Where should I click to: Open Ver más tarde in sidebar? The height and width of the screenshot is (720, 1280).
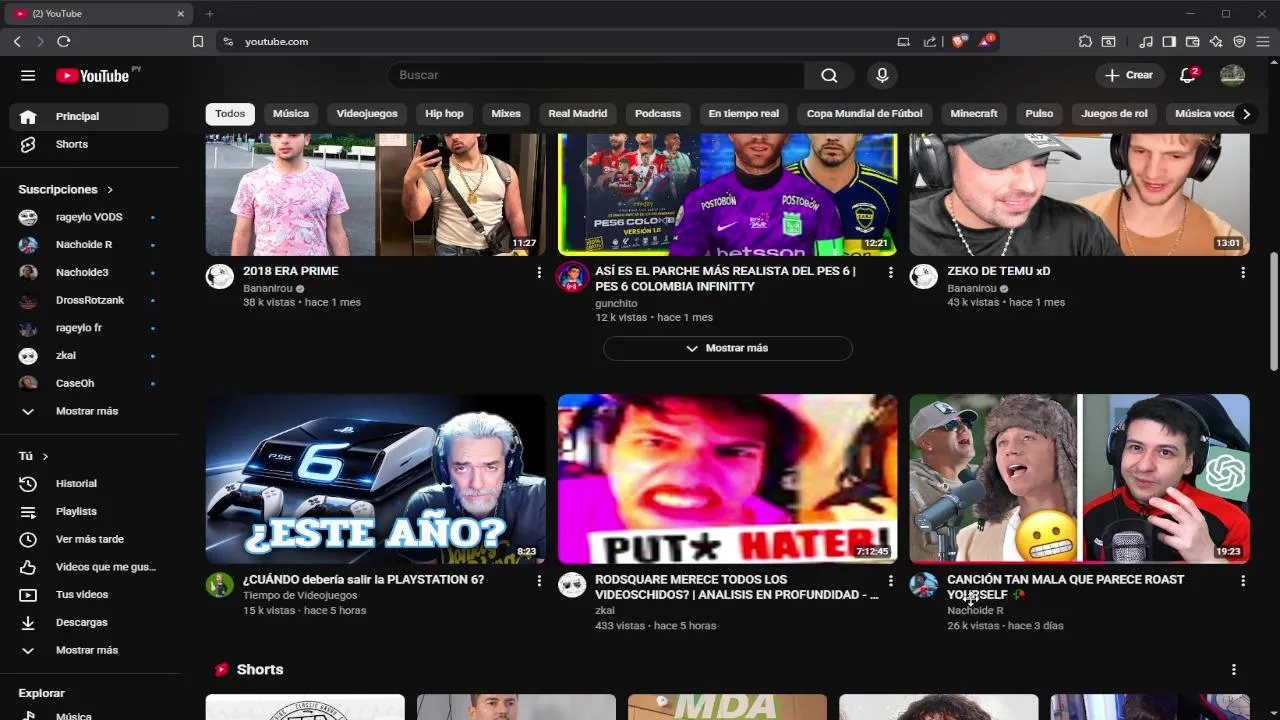(x=89, y=539)
